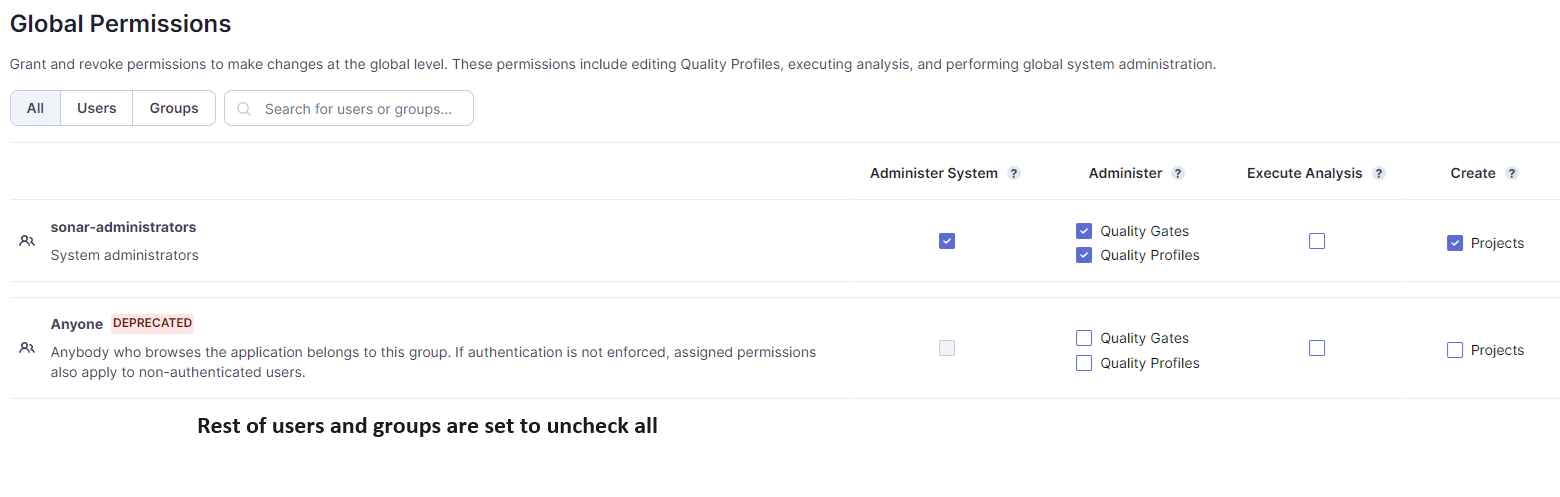The height and width of the screenshot is (497, 1560).
Task: Enable Execute Analysis for sonar-administrators
Action: tap(1317, 241)
